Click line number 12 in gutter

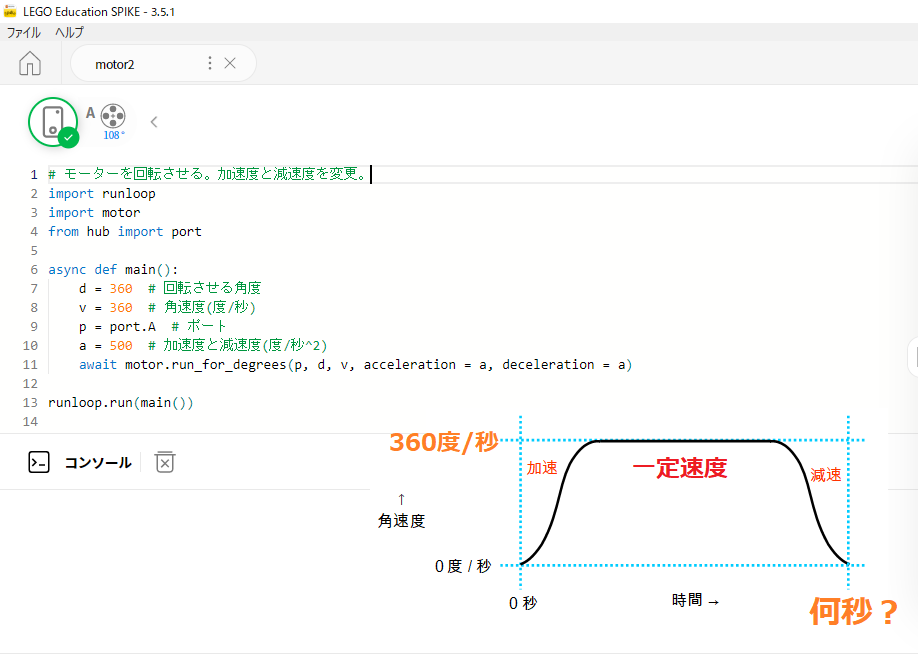point(30,384)
